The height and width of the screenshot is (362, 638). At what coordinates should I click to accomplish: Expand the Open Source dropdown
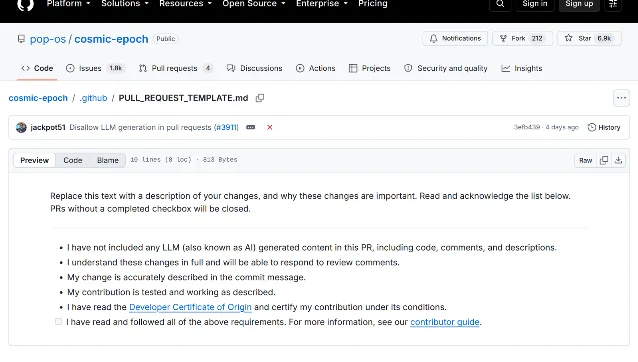pyautogui.click(x=253, y=4)
